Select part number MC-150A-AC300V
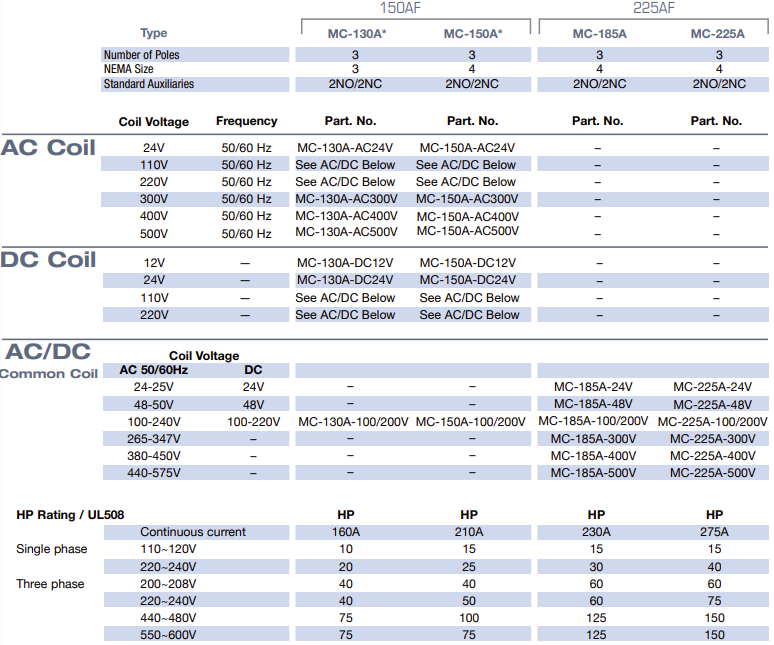This screenshot has height=645, width=774. pyautogui.click(x=467, y=199)
